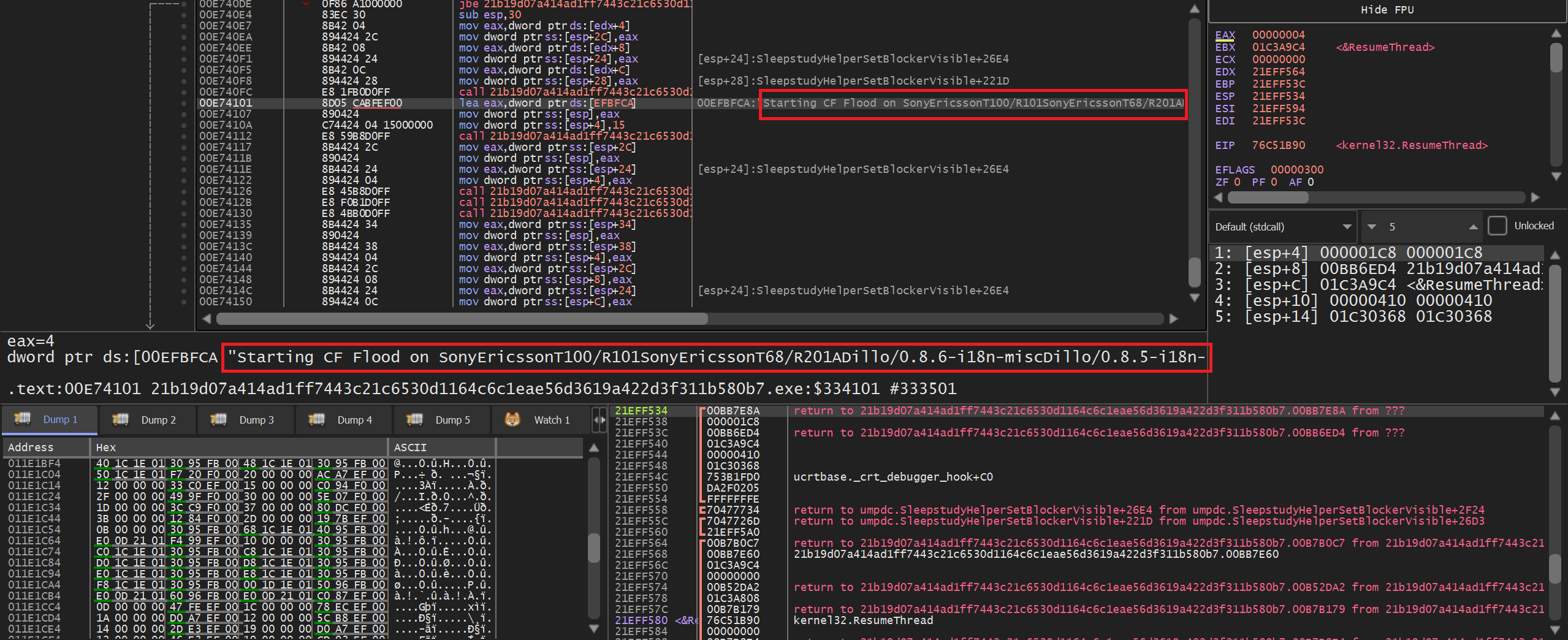Viewport: 1568px width, 640px height.
Task: Click the Hide FPU button
Action: click(1387, 10)
